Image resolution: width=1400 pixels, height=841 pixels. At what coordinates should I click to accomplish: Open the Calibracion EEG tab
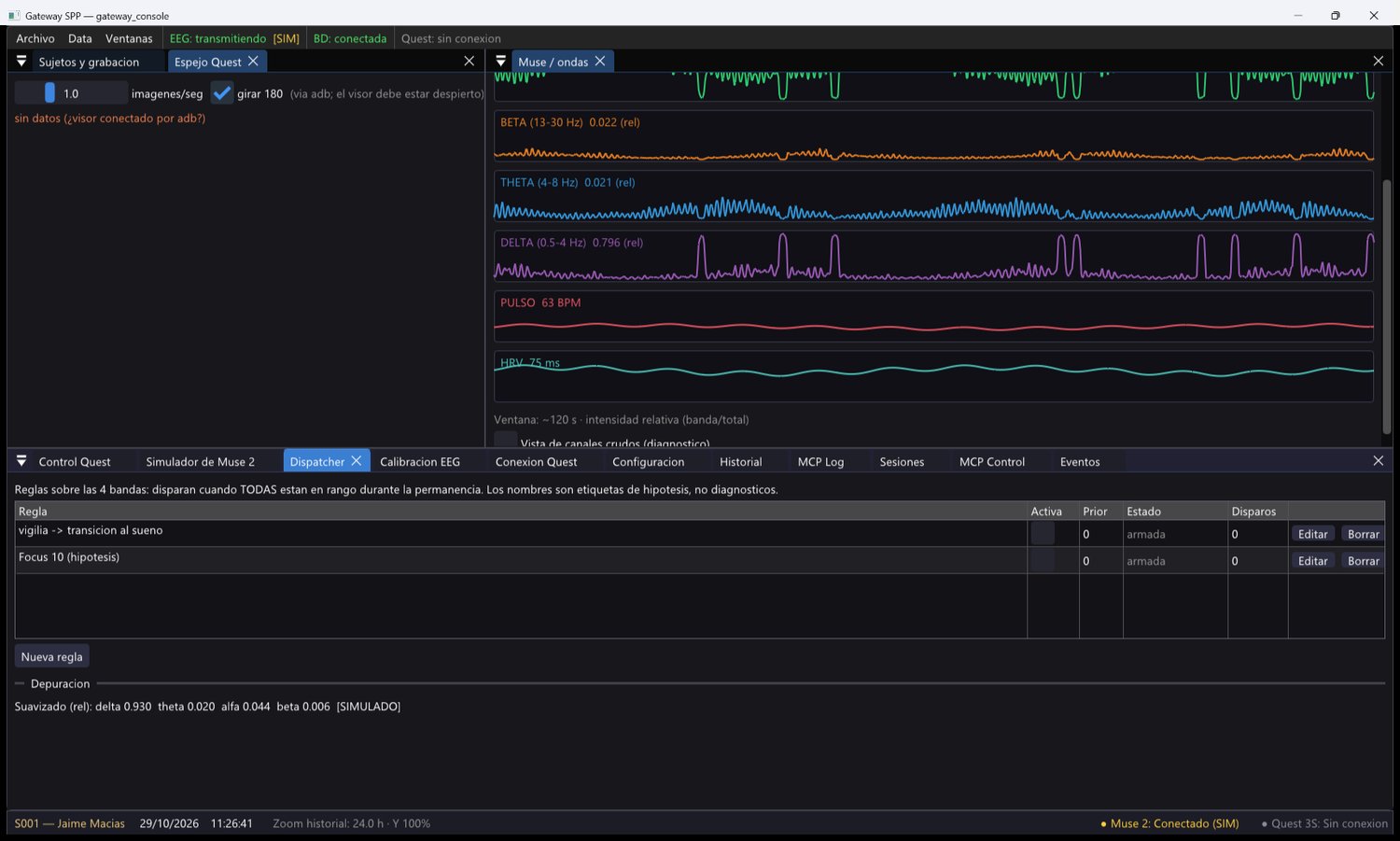tap(420, 462)
